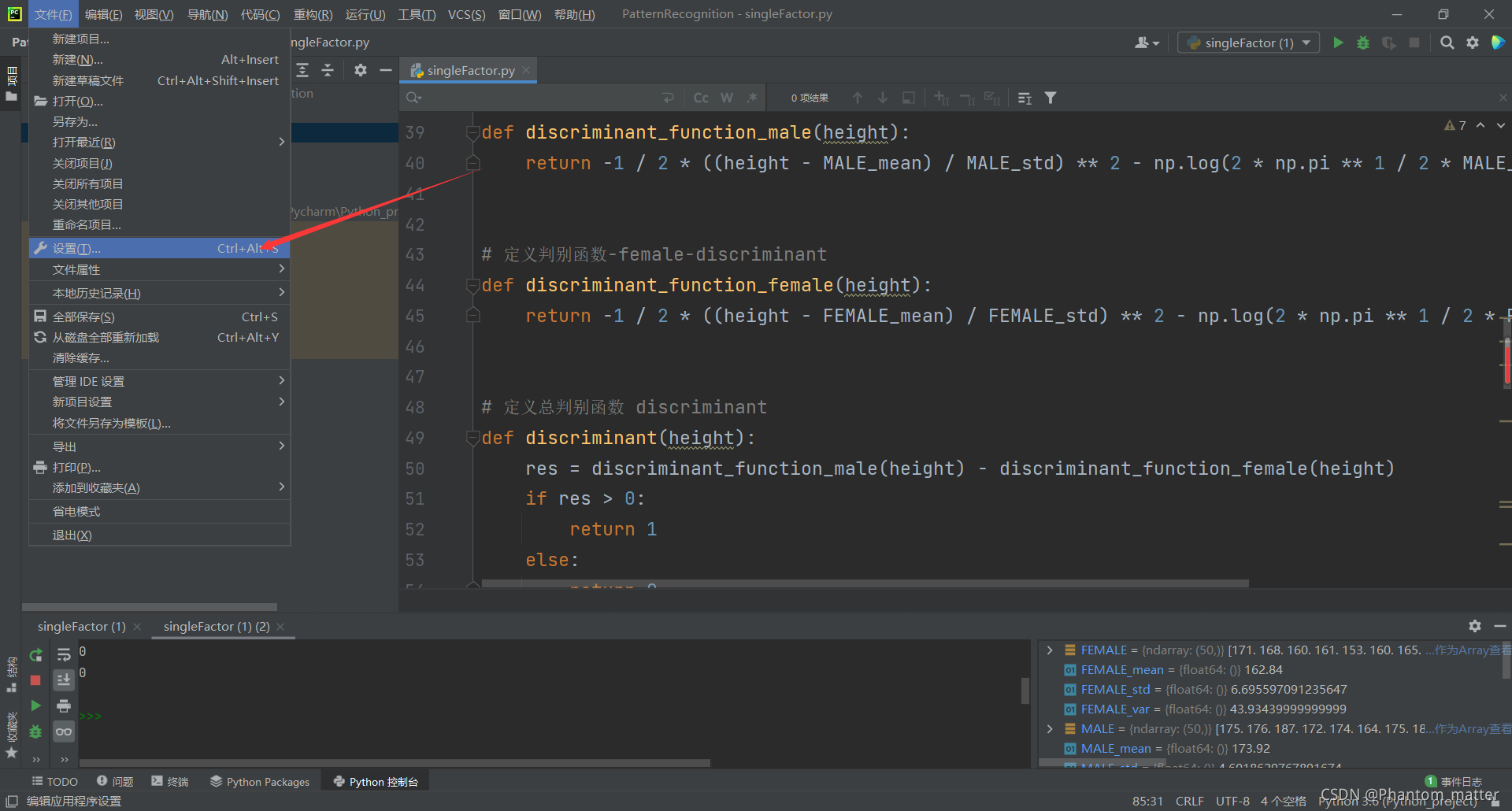Rerun the Python console

[x=35, y=655]
